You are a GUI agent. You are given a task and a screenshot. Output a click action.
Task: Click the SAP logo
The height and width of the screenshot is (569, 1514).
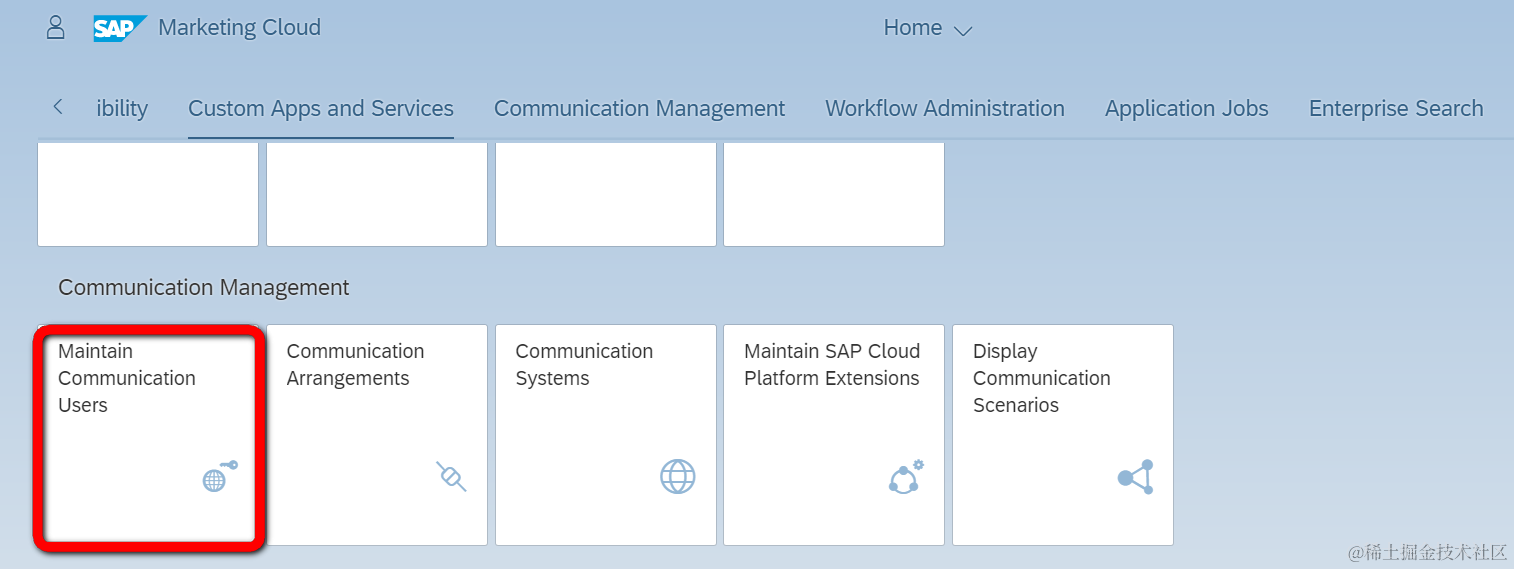tap(120, 28)
